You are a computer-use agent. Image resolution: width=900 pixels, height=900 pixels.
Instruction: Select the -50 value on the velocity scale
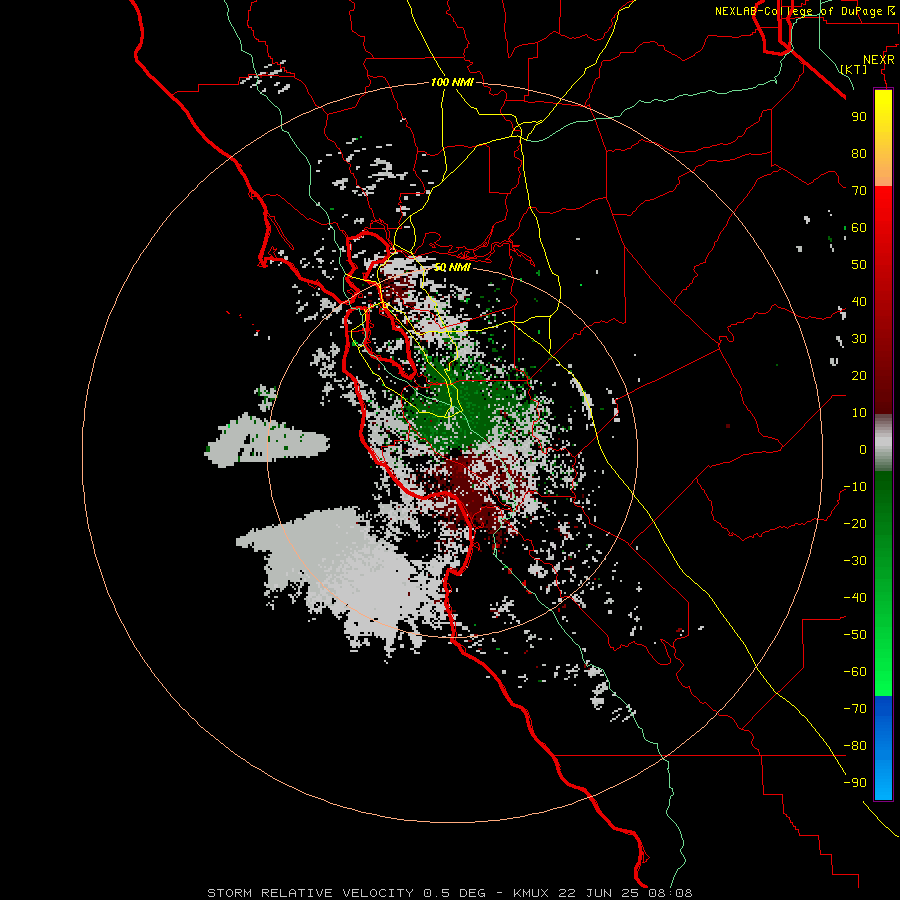pos(855,635)
